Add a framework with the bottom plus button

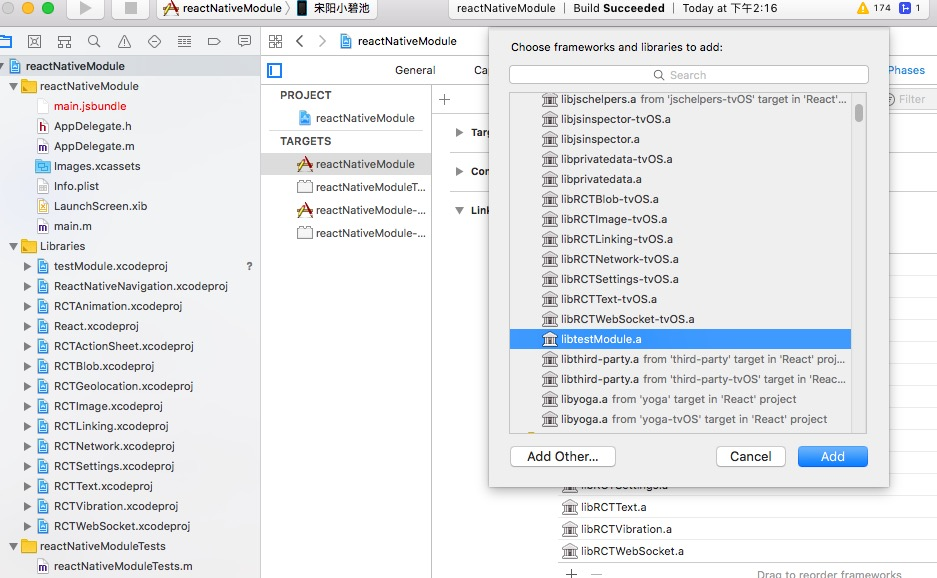571,573
